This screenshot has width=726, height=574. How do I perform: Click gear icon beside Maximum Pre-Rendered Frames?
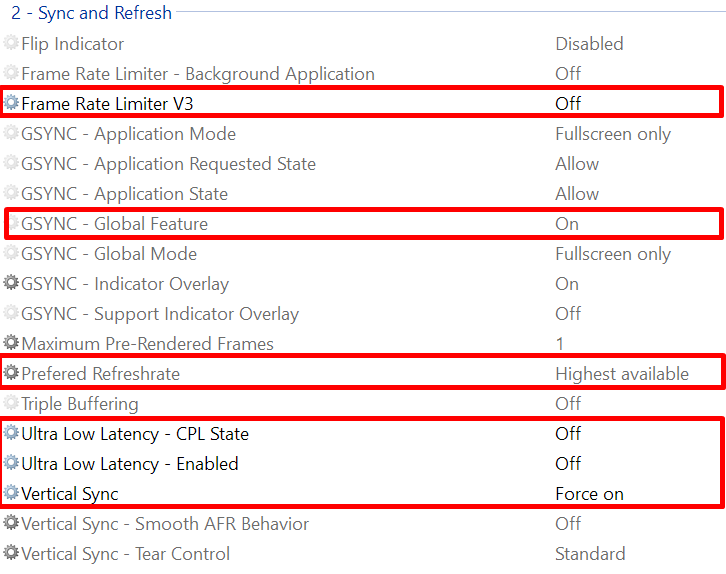[11, 343]
